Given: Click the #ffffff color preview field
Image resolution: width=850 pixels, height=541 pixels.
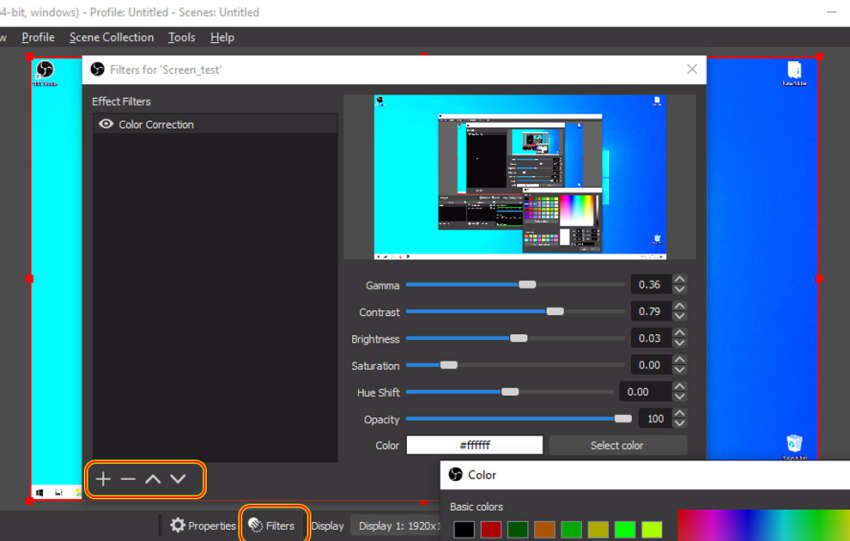Looking at the screenshot, I should [x=474, y=445].
